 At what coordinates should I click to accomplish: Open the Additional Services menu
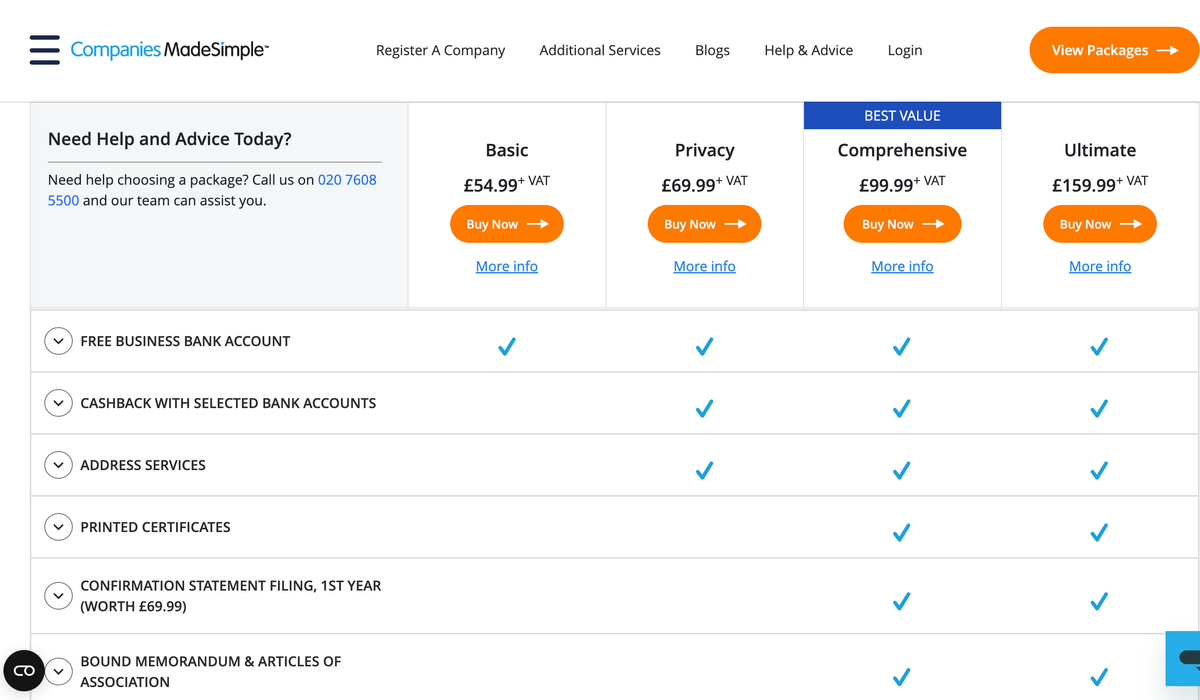point(600,50)
